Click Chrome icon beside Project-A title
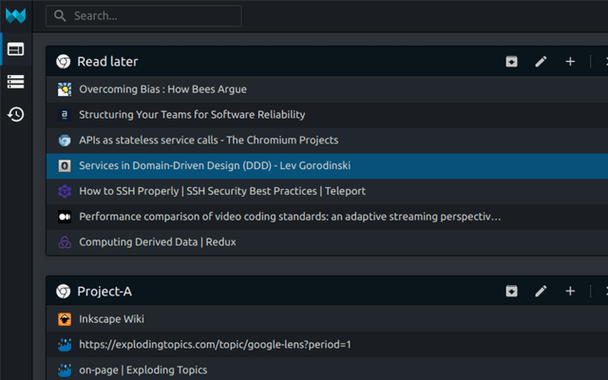 pyautogui.click(x=63, y=291)
